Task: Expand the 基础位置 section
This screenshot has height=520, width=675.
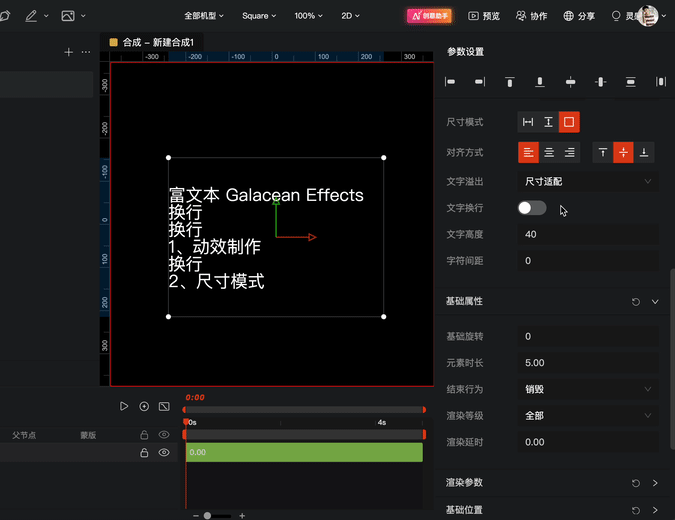Action: coord(655,511)
